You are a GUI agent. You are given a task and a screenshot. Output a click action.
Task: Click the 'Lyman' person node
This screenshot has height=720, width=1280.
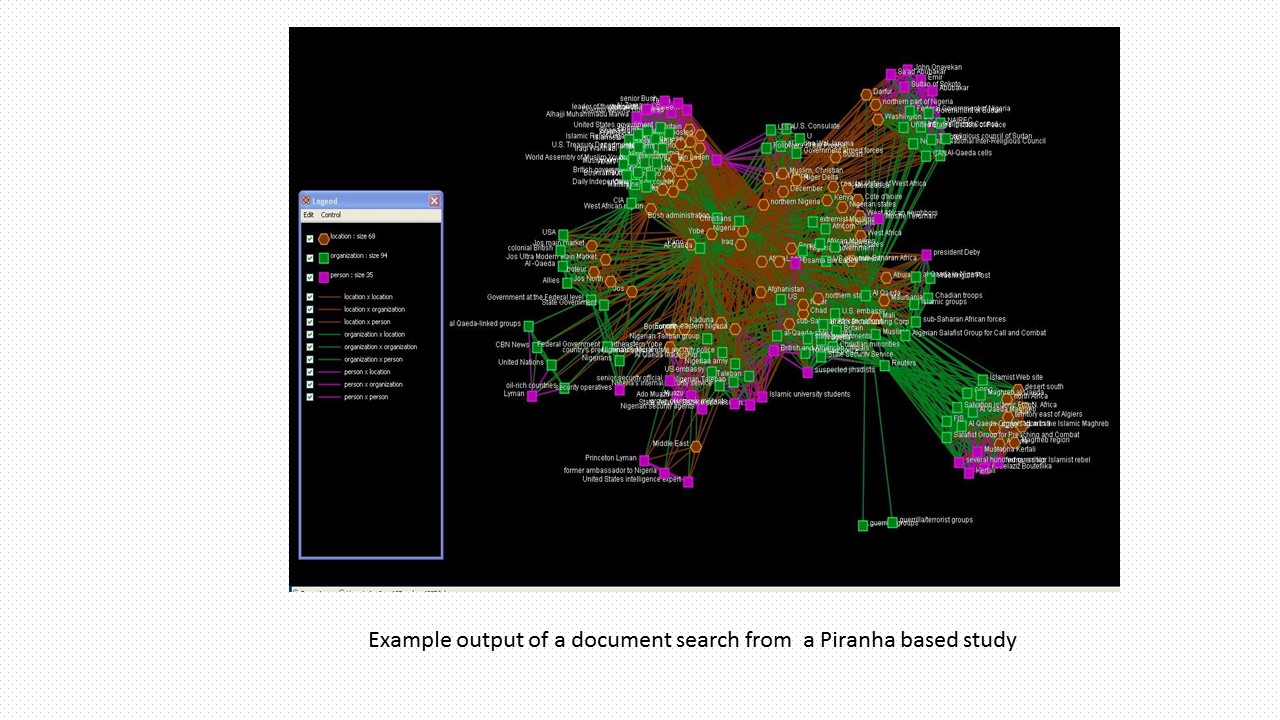click(532, 396)
